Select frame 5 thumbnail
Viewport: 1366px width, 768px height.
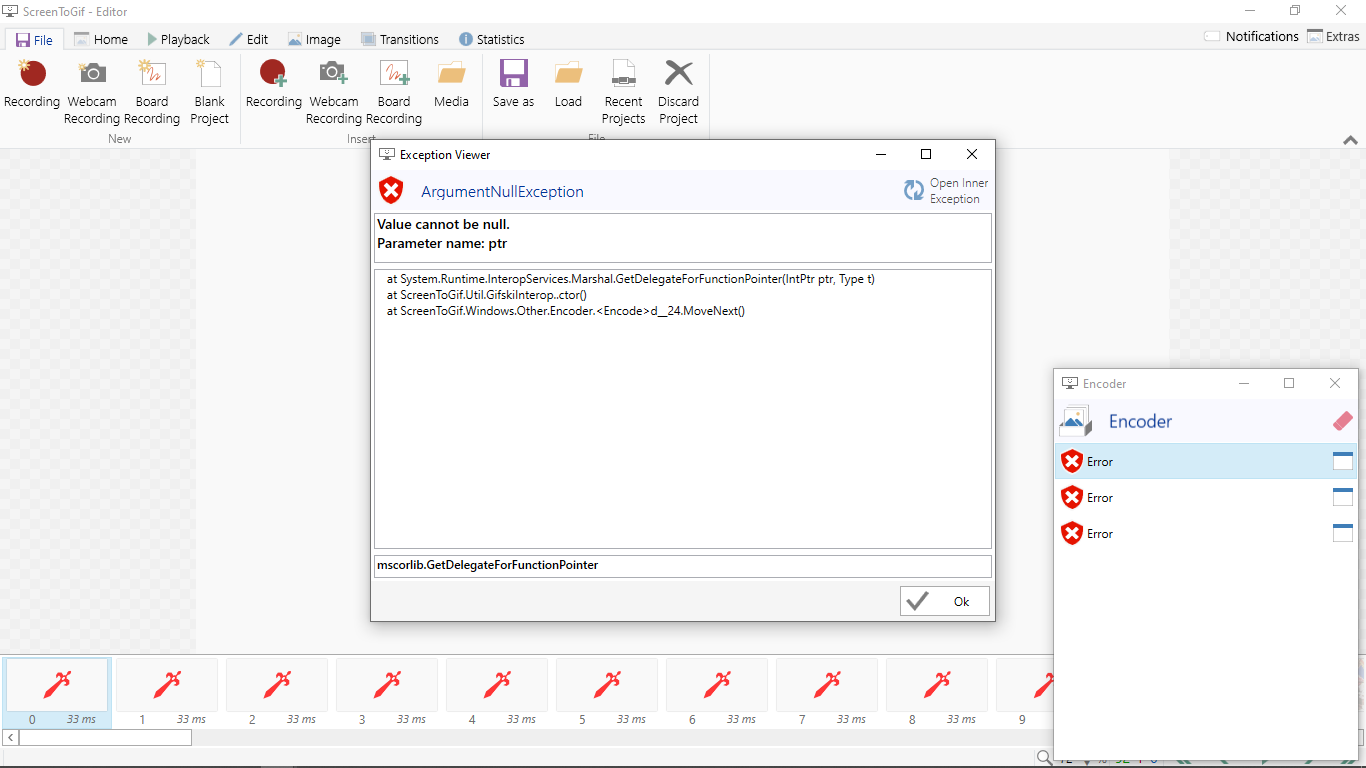pyautogui.click(x=607, y=693)
